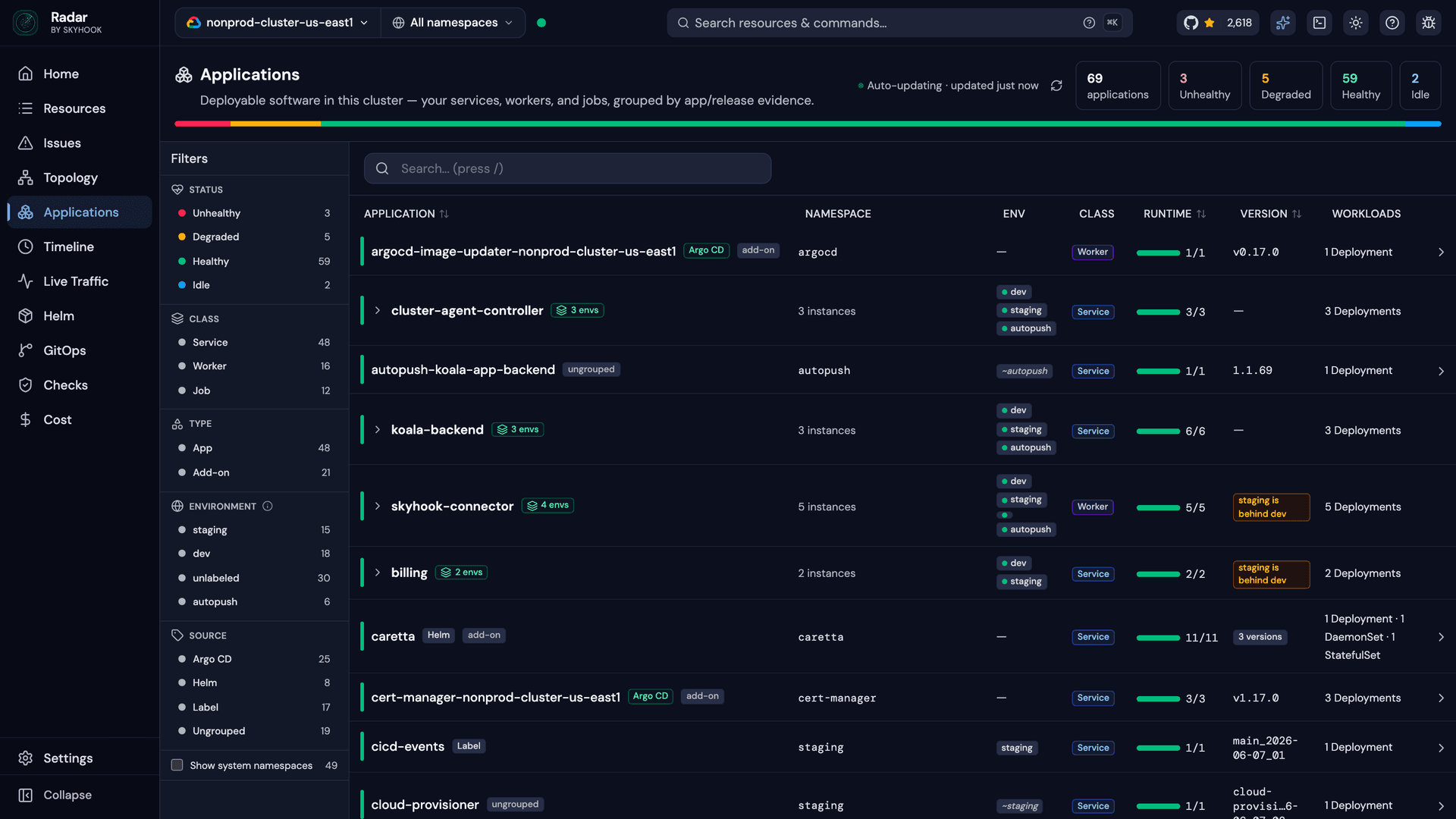The width and height of the screenshot is (1456, 819).
Task: Click the 2 envs badge on billing
Action: (x=462, y=573)
